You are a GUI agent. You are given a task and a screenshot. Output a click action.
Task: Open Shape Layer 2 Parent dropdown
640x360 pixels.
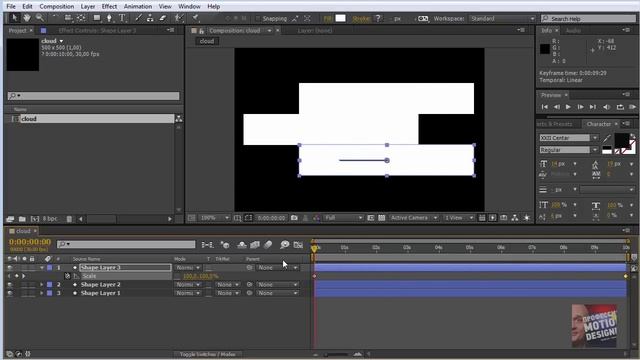coord(277,284)
